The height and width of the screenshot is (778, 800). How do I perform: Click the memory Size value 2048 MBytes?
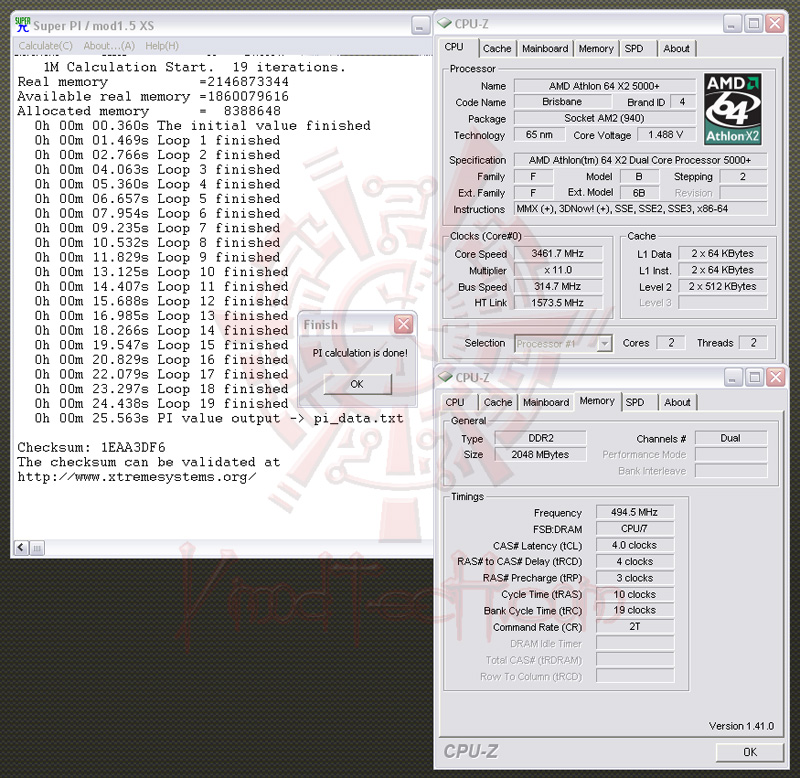(540, 454)
